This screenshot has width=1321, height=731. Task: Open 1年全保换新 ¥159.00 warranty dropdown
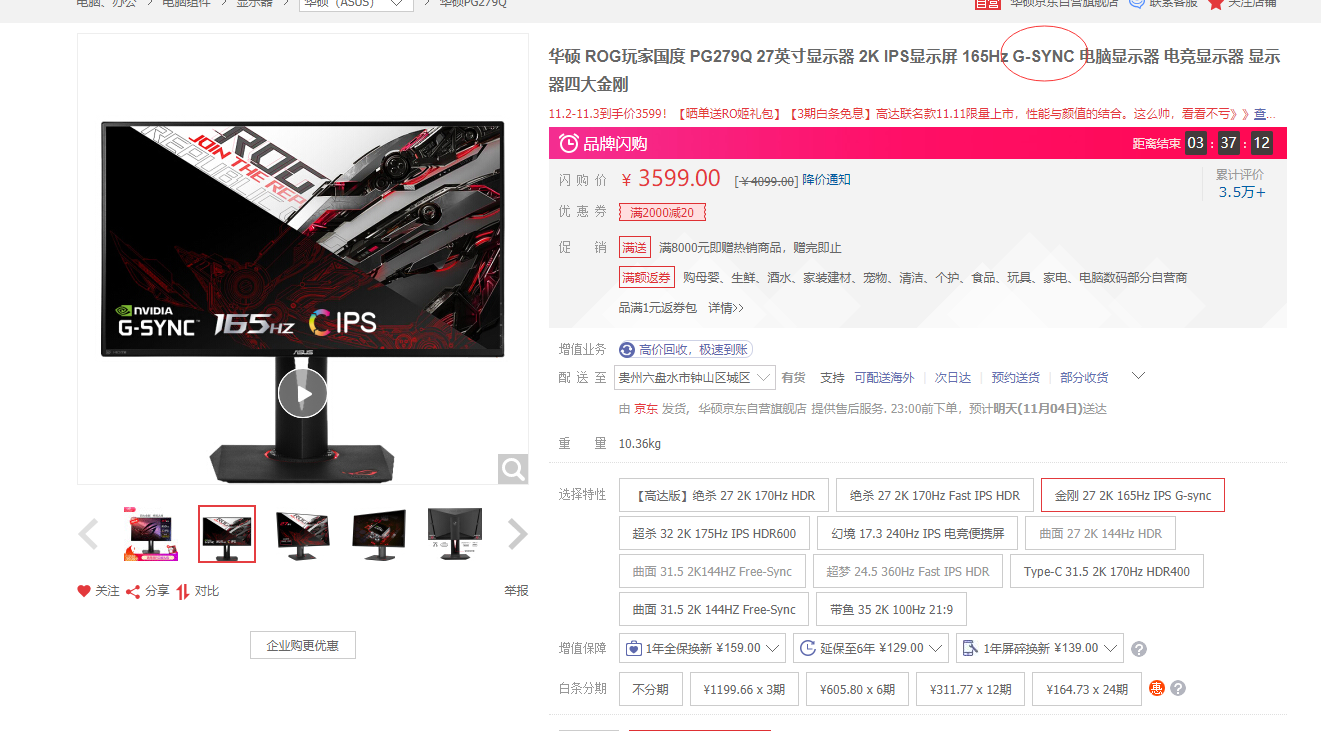click(702, 648)
